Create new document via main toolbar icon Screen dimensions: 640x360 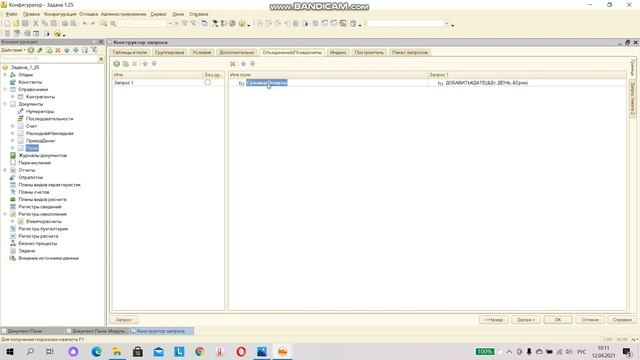coord(7,24)
